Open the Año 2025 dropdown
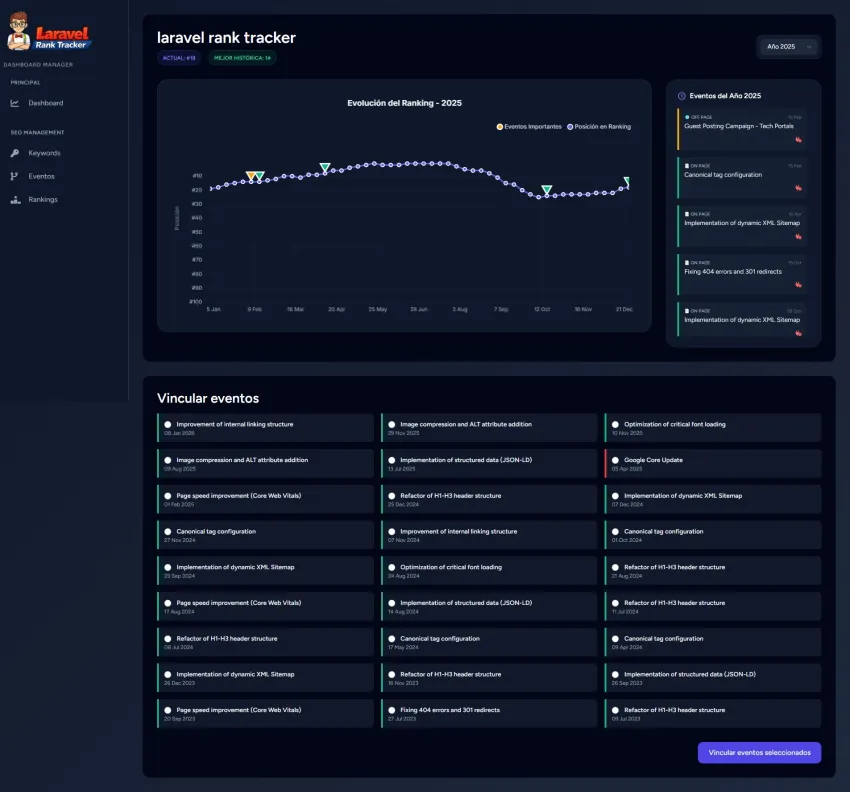The width and height of the screenshot is (850, 792). click(x=788, y=47)
